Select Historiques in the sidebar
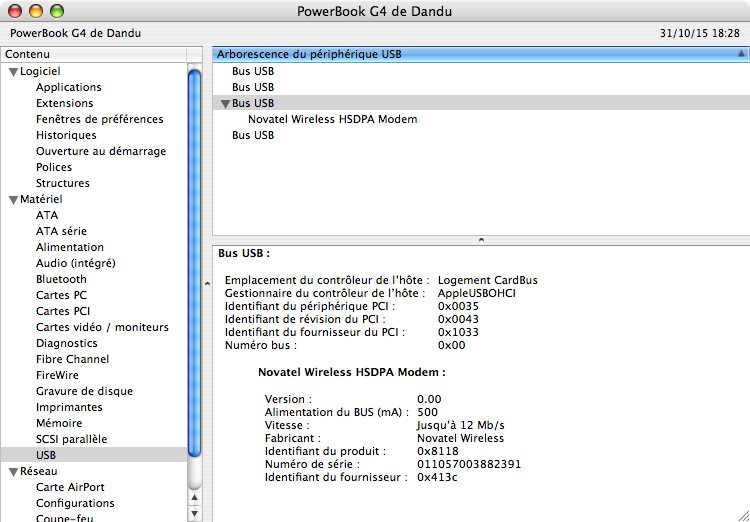750x522 pixels. (x=66, y=135)
